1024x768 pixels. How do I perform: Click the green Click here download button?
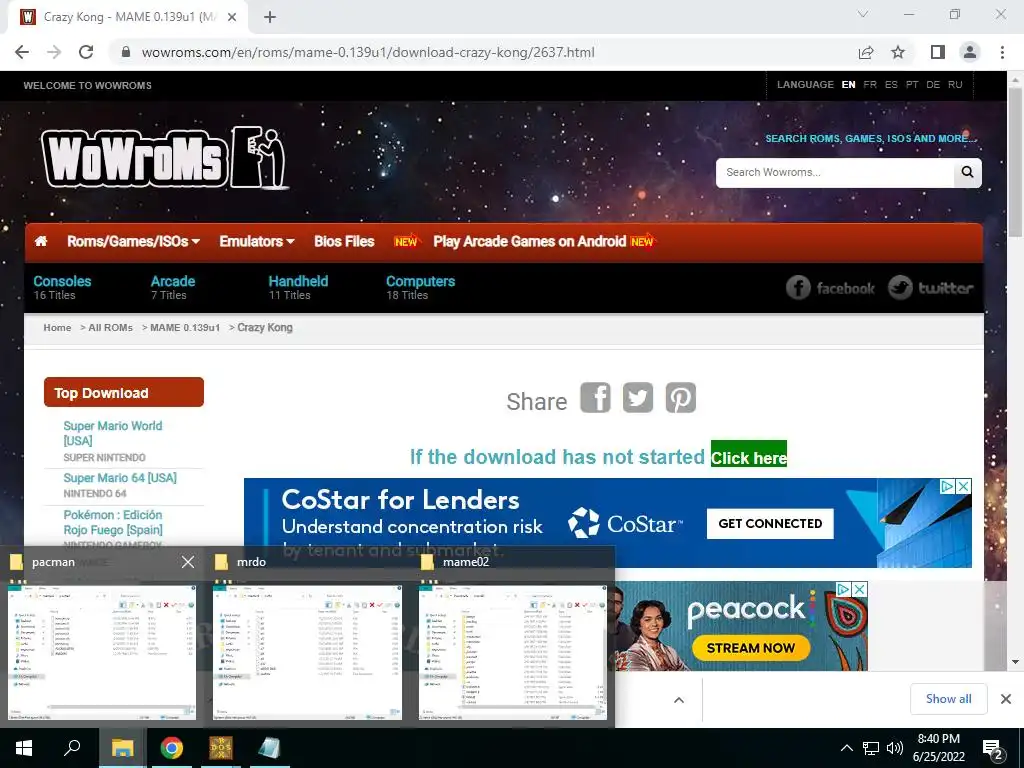tap(748, 456)
